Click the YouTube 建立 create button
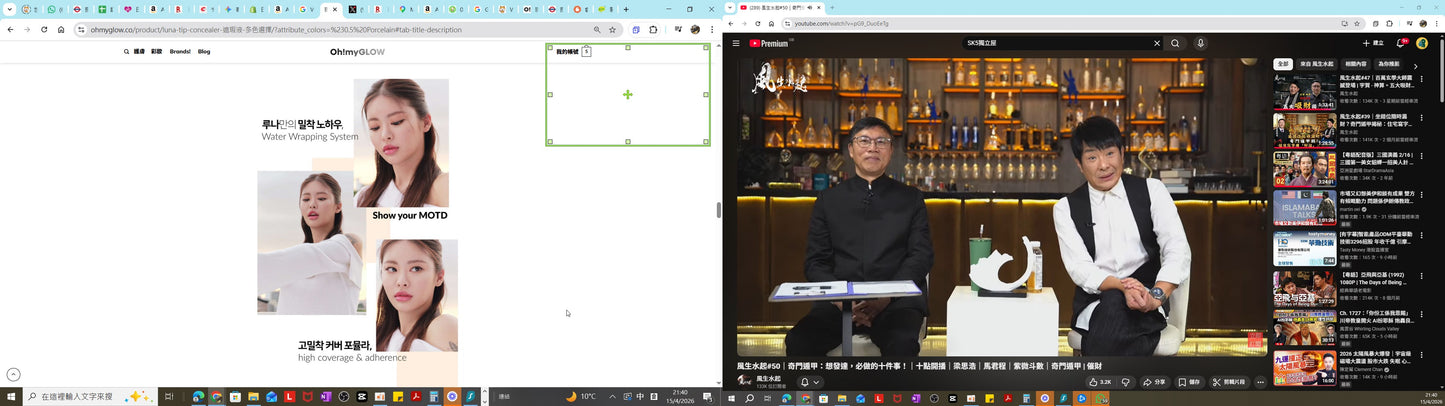Viewport: 1445px width, 406px height. (1373, 43)
